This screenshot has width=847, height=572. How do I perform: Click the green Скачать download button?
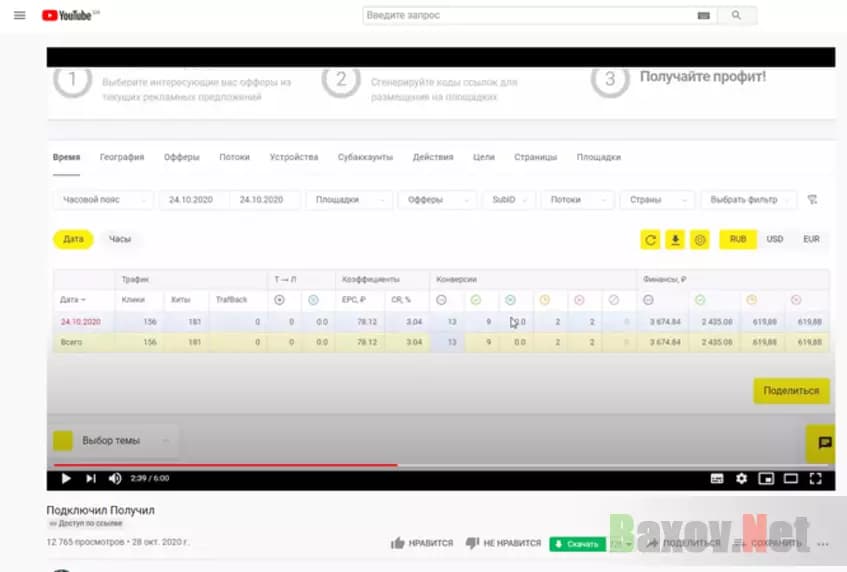(577, 544)
